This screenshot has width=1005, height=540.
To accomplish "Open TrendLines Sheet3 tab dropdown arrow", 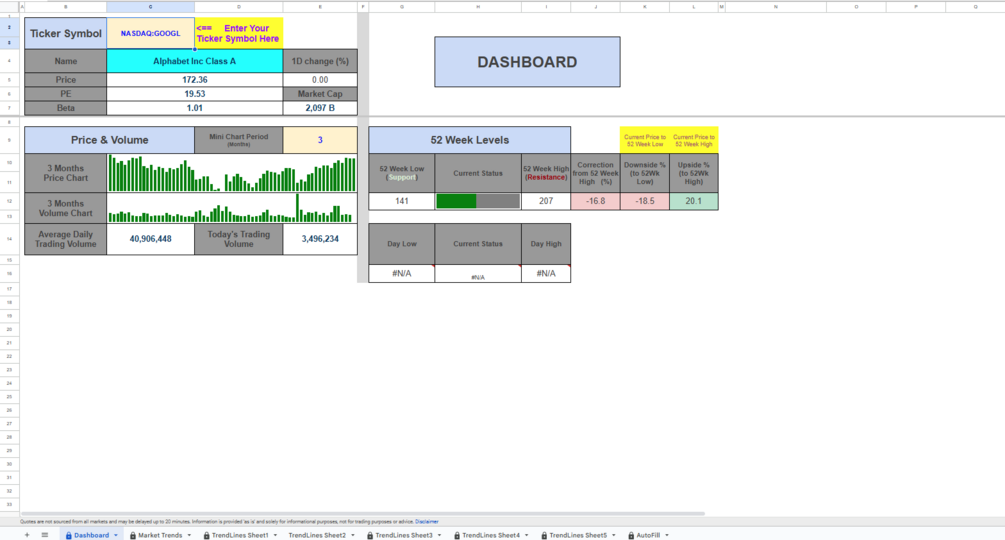I will pos(440,536).
